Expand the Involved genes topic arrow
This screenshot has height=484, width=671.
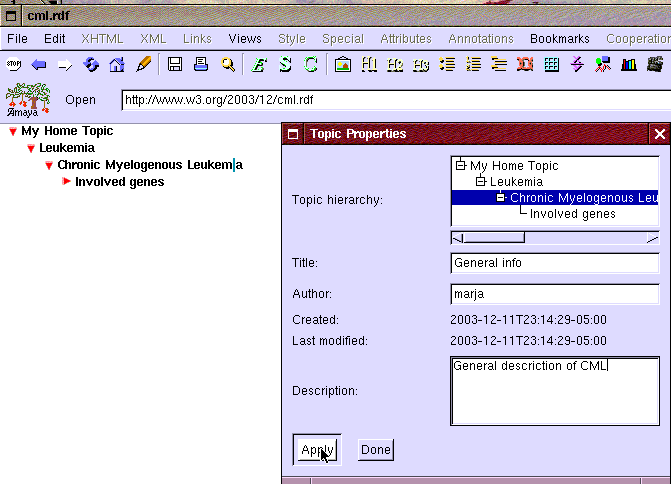pos(67,182)
